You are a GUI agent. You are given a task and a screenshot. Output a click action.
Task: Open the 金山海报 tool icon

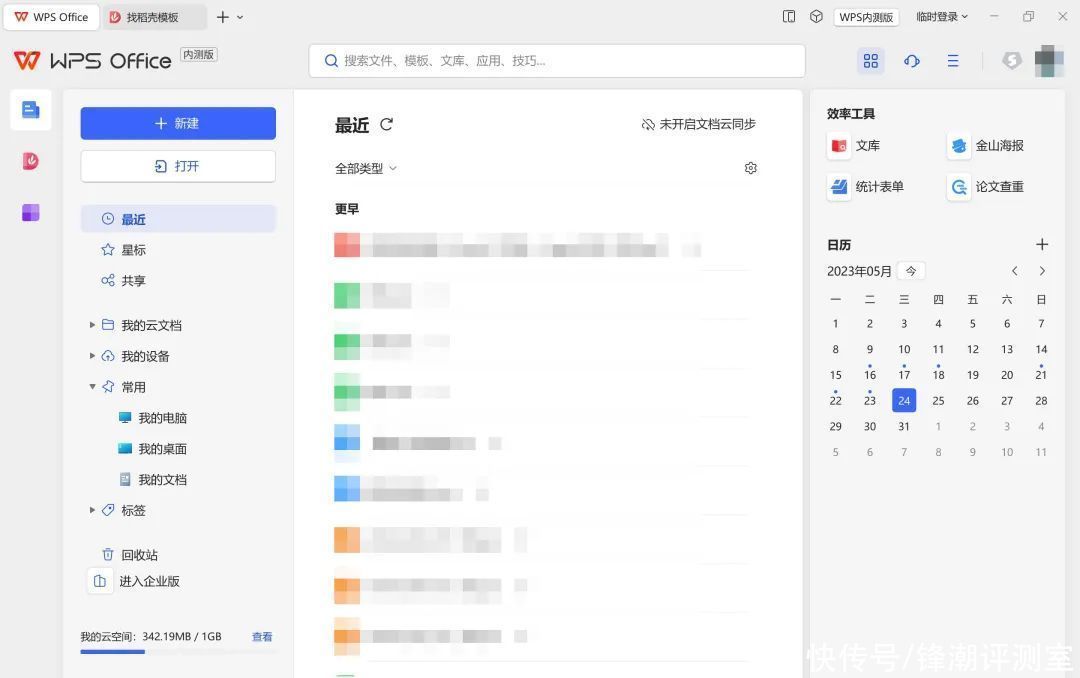coord(959,146)
